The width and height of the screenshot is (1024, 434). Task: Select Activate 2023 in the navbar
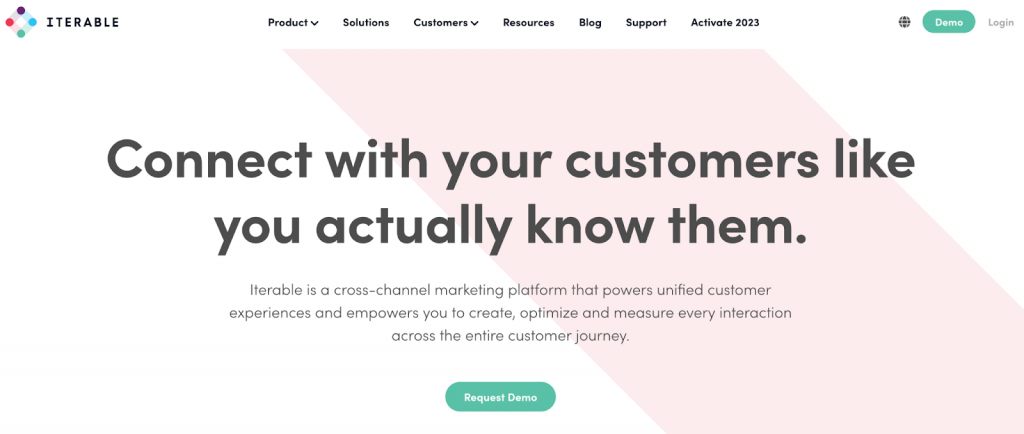(x=725, y=23)
